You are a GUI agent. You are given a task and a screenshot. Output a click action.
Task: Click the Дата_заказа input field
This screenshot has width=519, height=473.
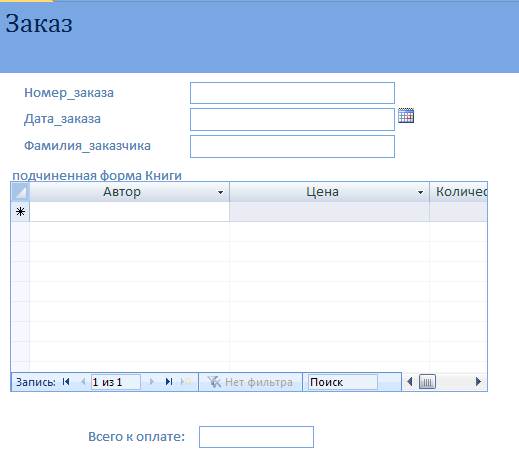(x=292, y=119)
